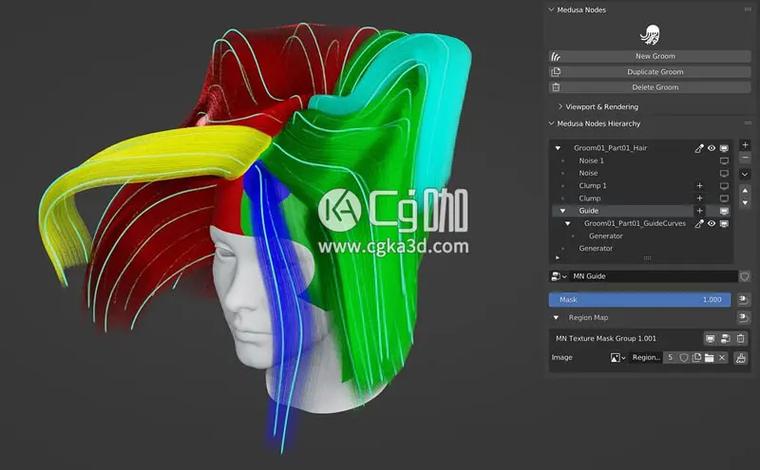Click Medusa Nodes panel drag handle dots
This screenshot has height=470, width=760.
point(747,9)
